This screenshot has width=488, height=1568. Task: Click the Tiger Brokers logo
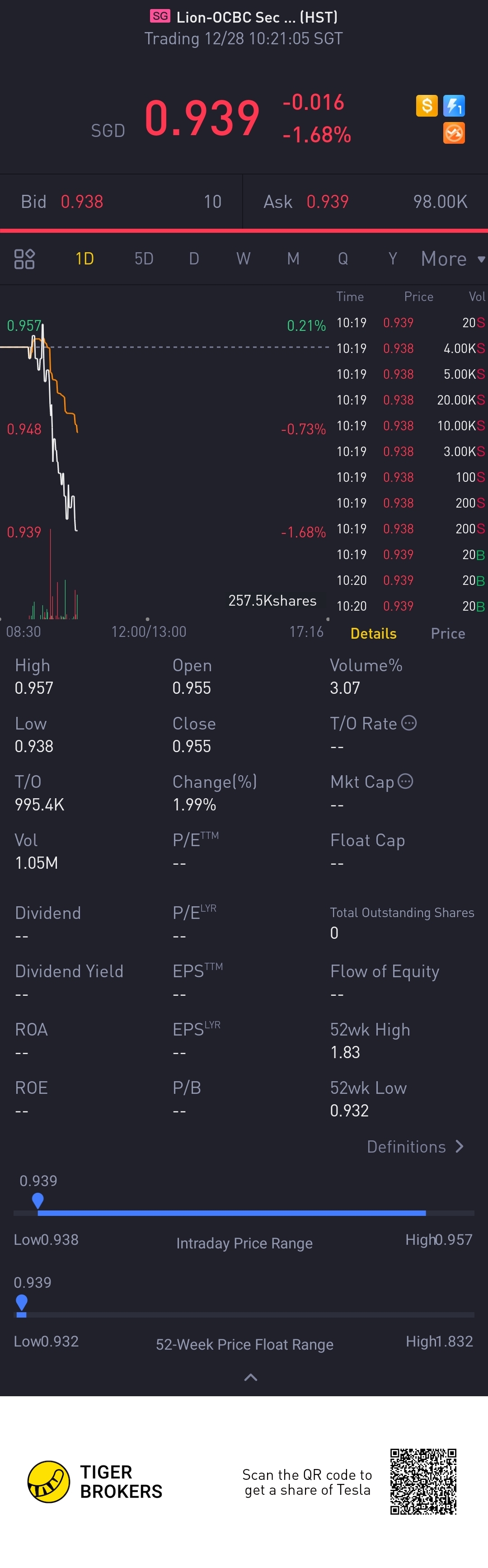(49, 1482)
